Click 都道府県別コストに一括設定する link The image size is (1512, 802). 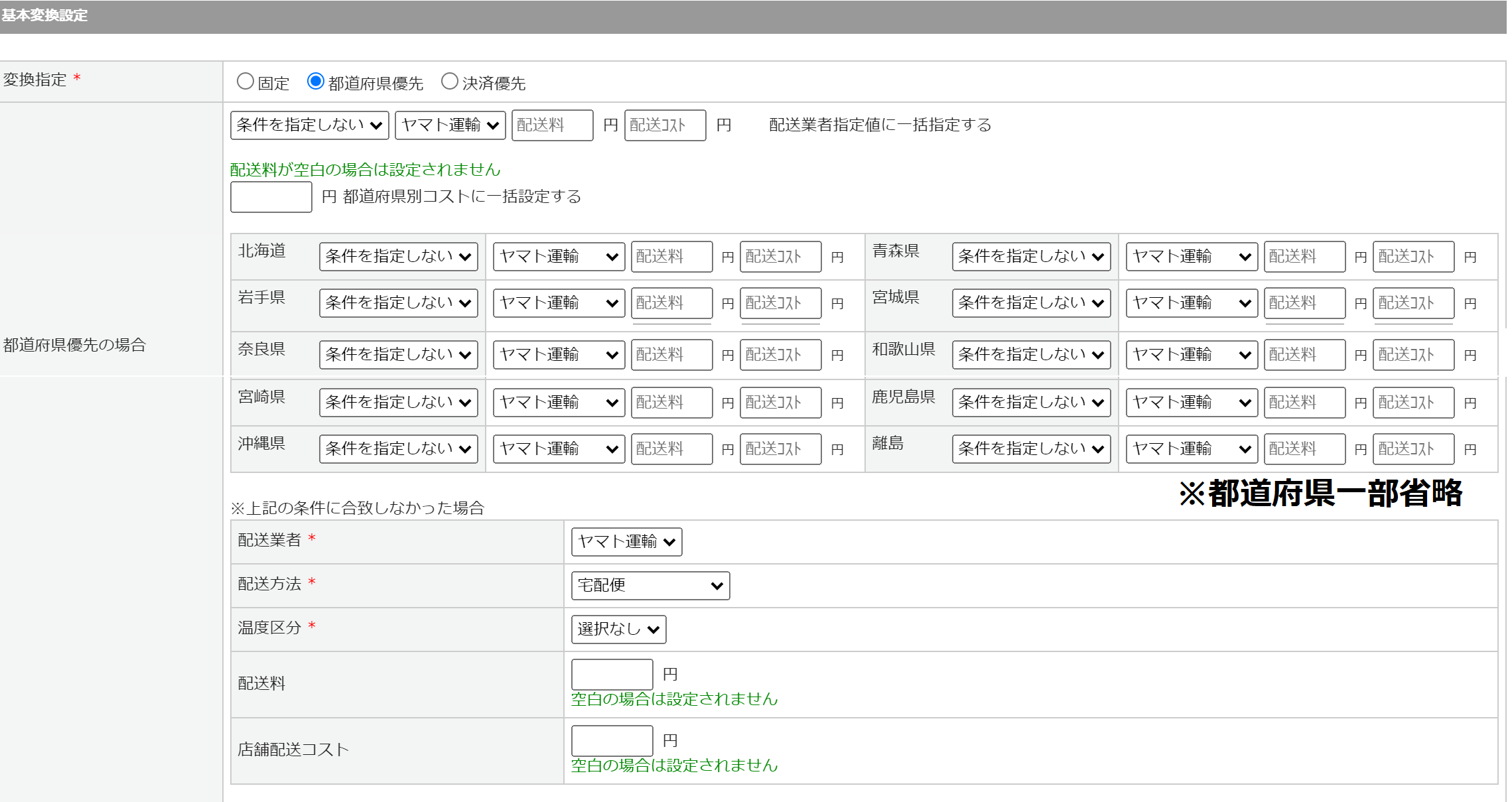462,197
